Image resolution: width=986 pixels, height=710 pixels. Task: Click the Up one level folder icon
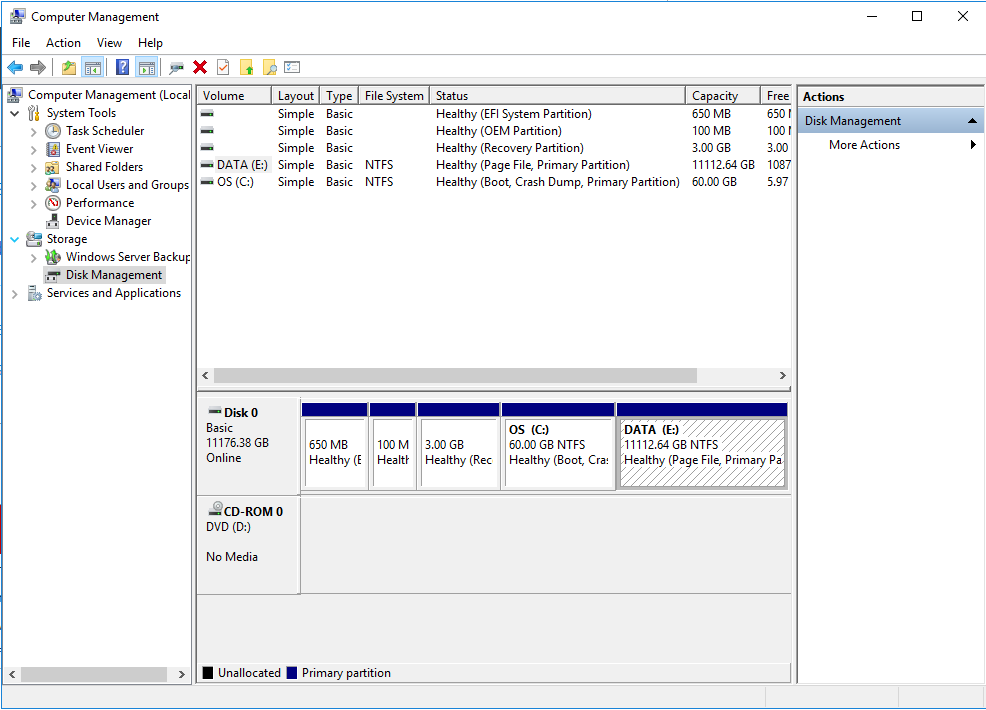(x=69, y=67)
